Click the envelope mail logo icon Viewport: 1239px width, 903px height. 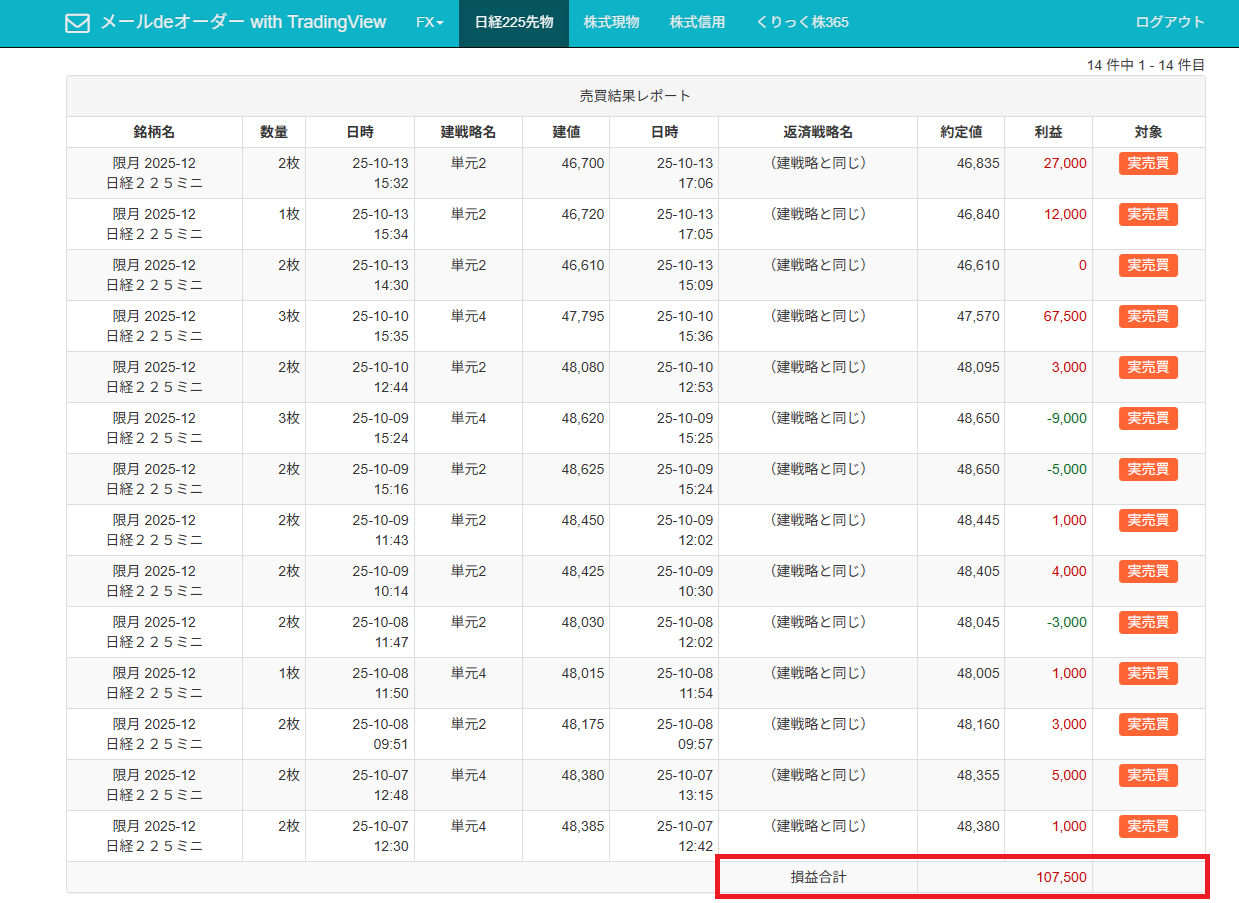pos(77,23)
